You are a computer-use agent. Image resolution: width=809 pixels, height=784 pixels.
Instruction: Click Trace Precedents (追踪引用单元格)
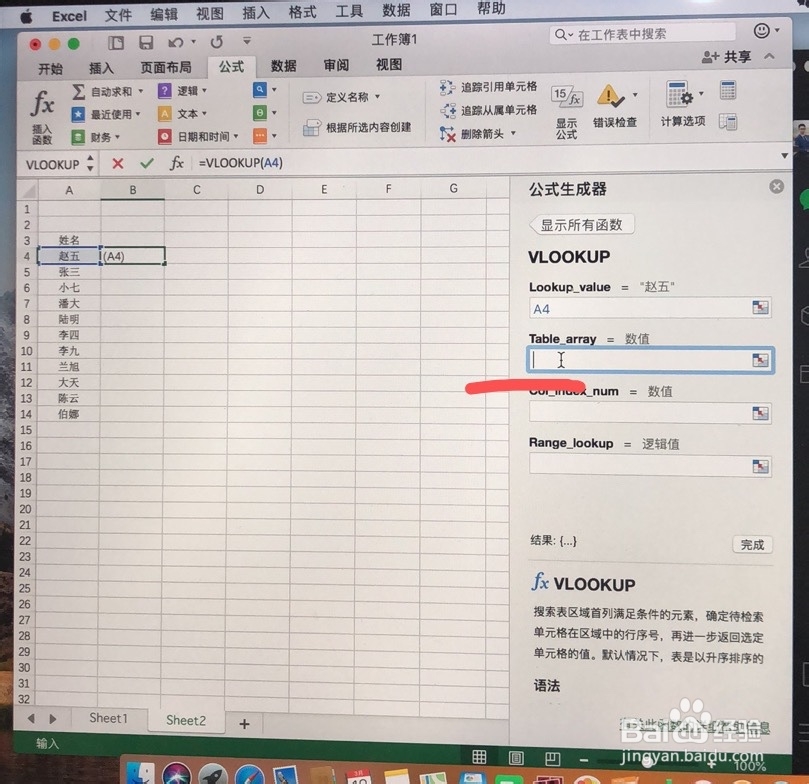click(x=488, y=87)
